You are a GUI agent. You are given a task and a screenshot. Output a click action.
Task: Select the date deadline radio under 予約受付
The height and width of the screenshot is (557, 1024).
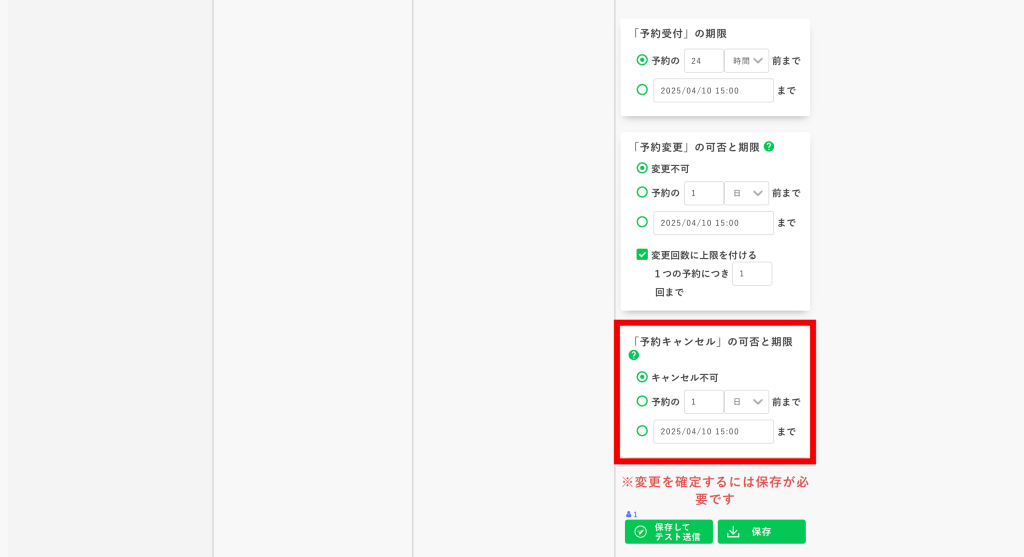pos(642,89)
